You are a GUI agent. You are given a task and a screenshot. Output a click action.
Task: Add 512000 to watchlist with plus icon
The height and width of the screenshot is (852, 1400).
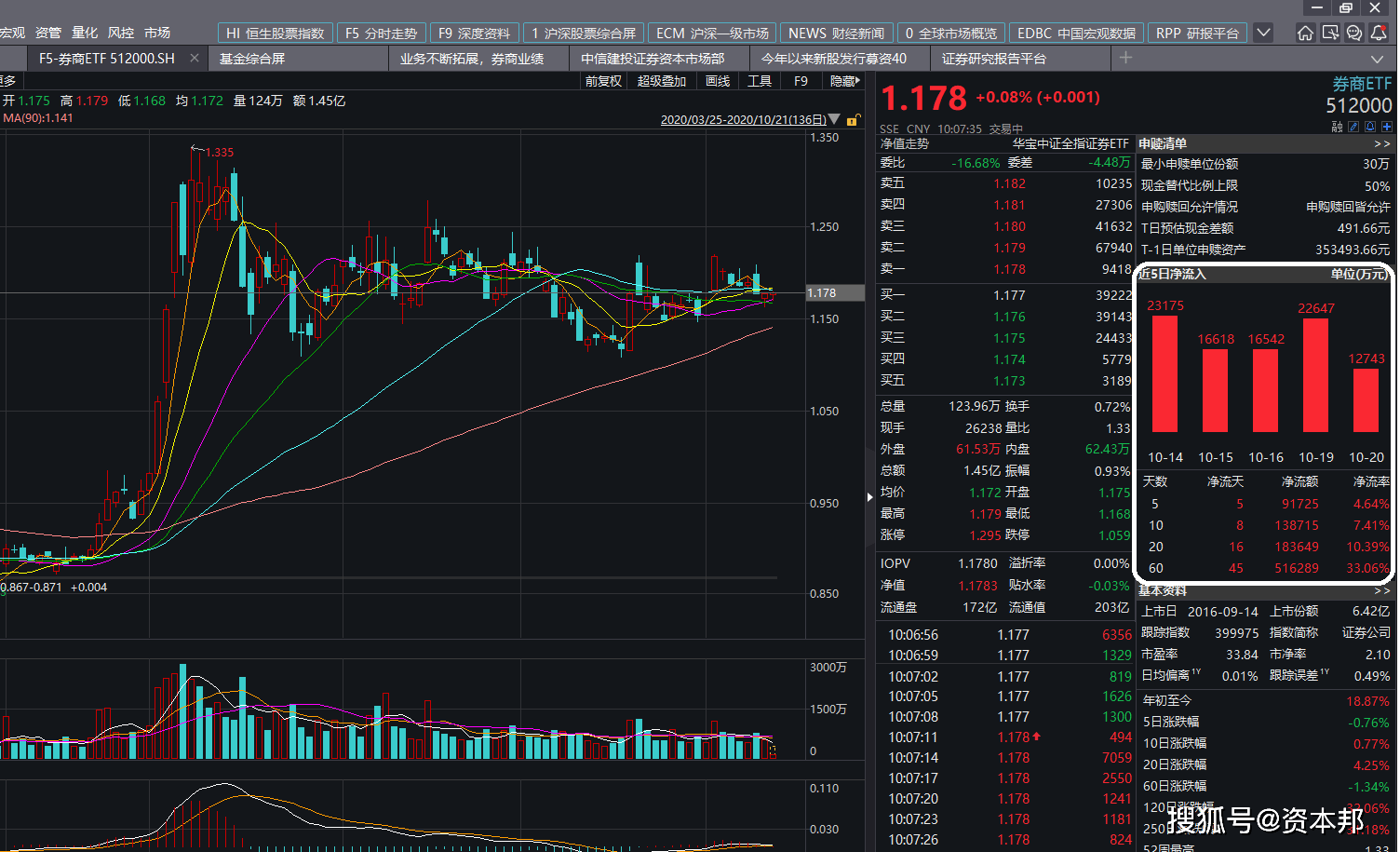pos(1386,127)
